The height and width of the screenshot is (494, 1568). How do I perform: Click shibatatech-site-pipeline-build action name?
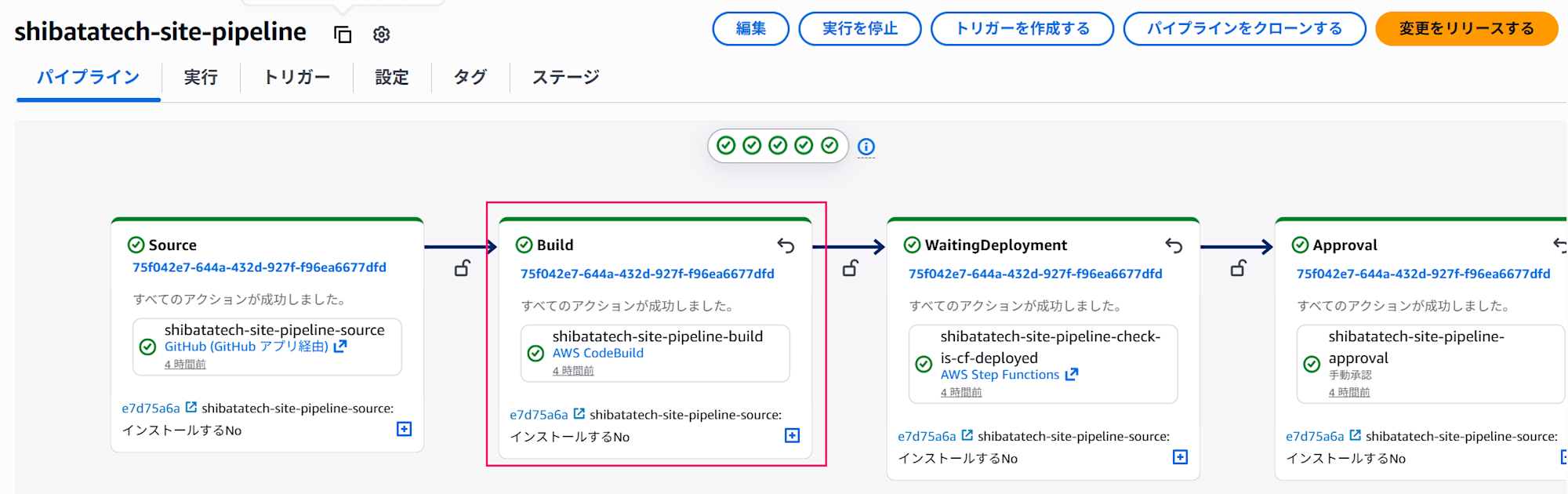658,336
